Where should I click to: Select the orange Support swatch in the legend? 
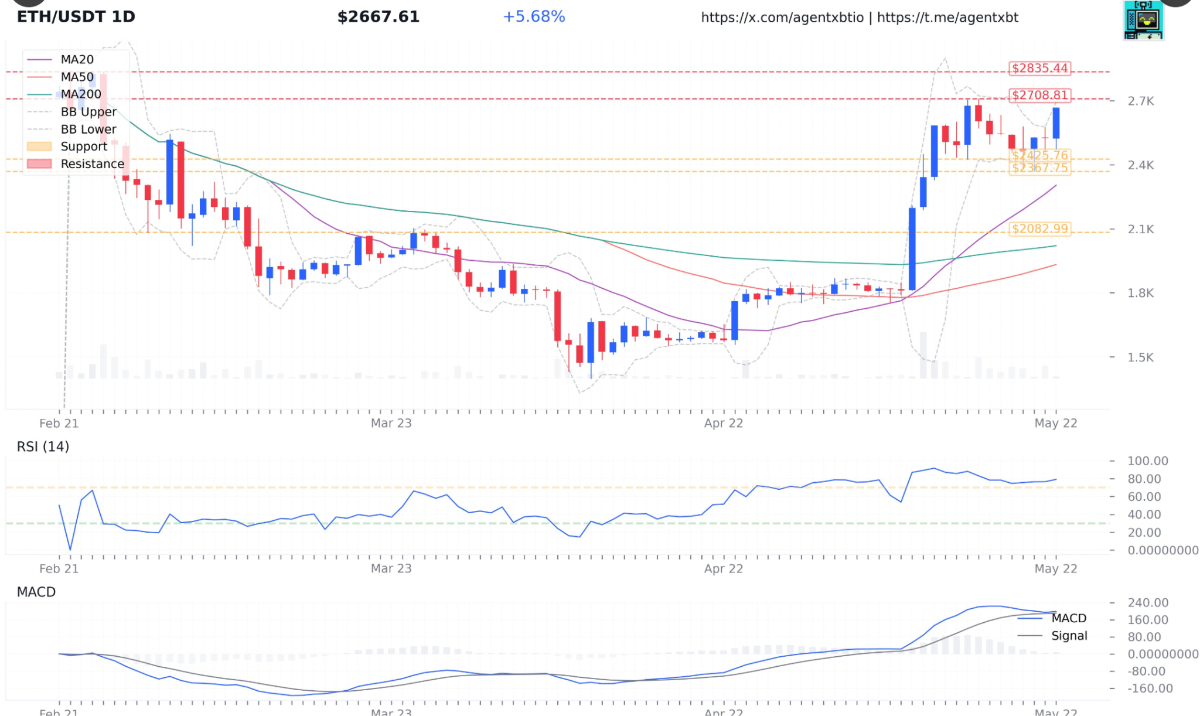(x=38, y=147)
